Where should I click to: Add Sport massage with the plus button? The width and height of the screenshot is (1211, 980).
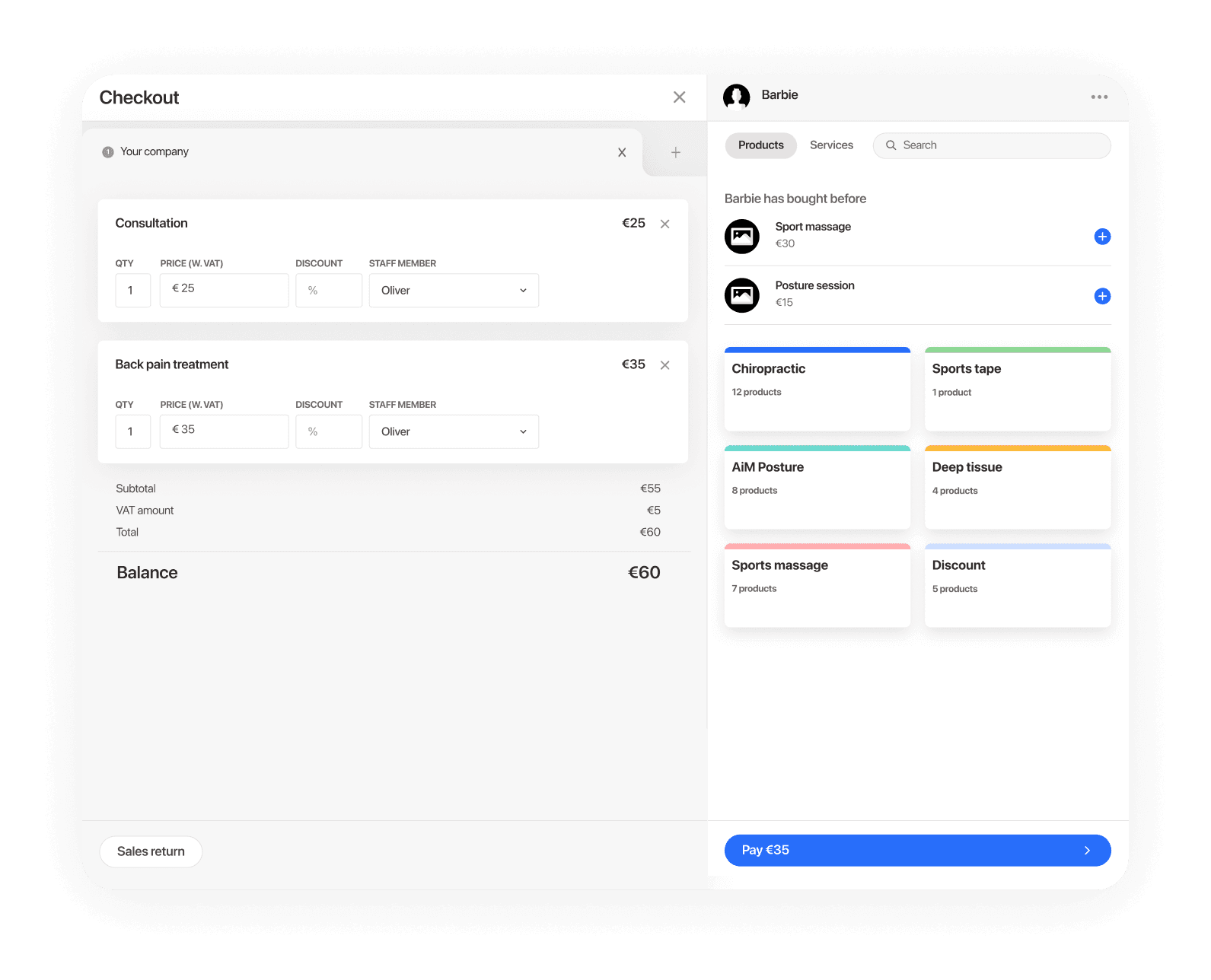pos(1101,237)
